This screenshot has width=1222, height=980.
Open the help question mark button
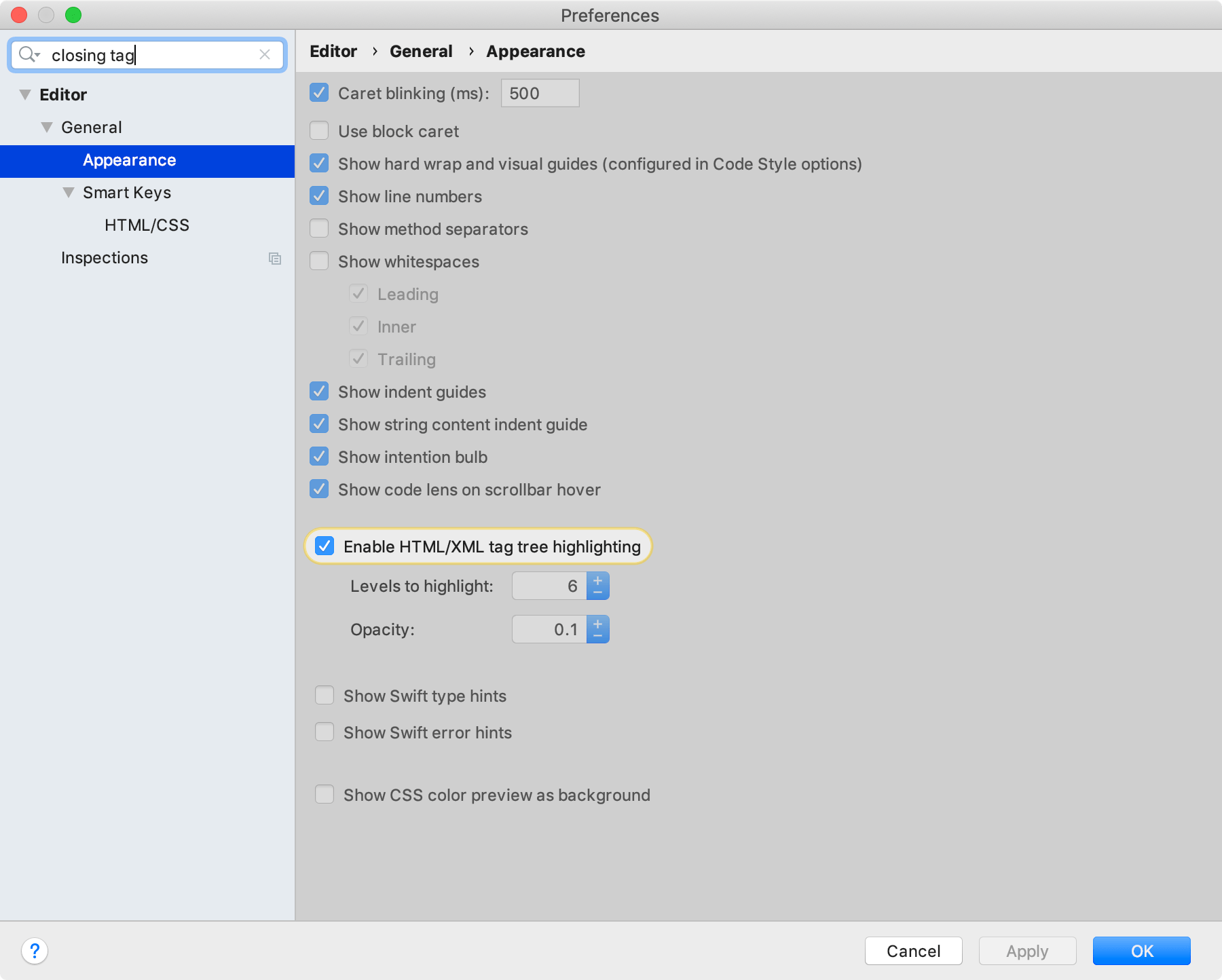pyautogui.click(x=35, y=951)
